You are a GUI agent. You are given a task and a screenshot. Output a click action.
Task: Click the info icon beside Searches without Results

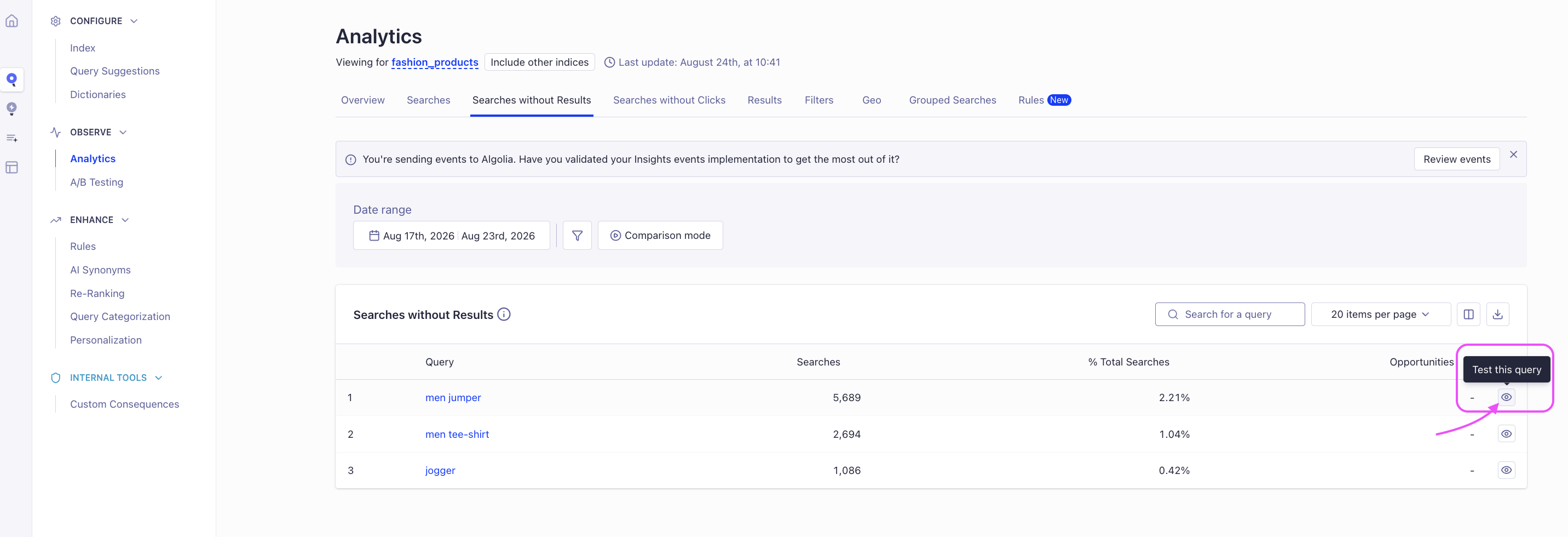pyautogui.click(x=504, y=315)
